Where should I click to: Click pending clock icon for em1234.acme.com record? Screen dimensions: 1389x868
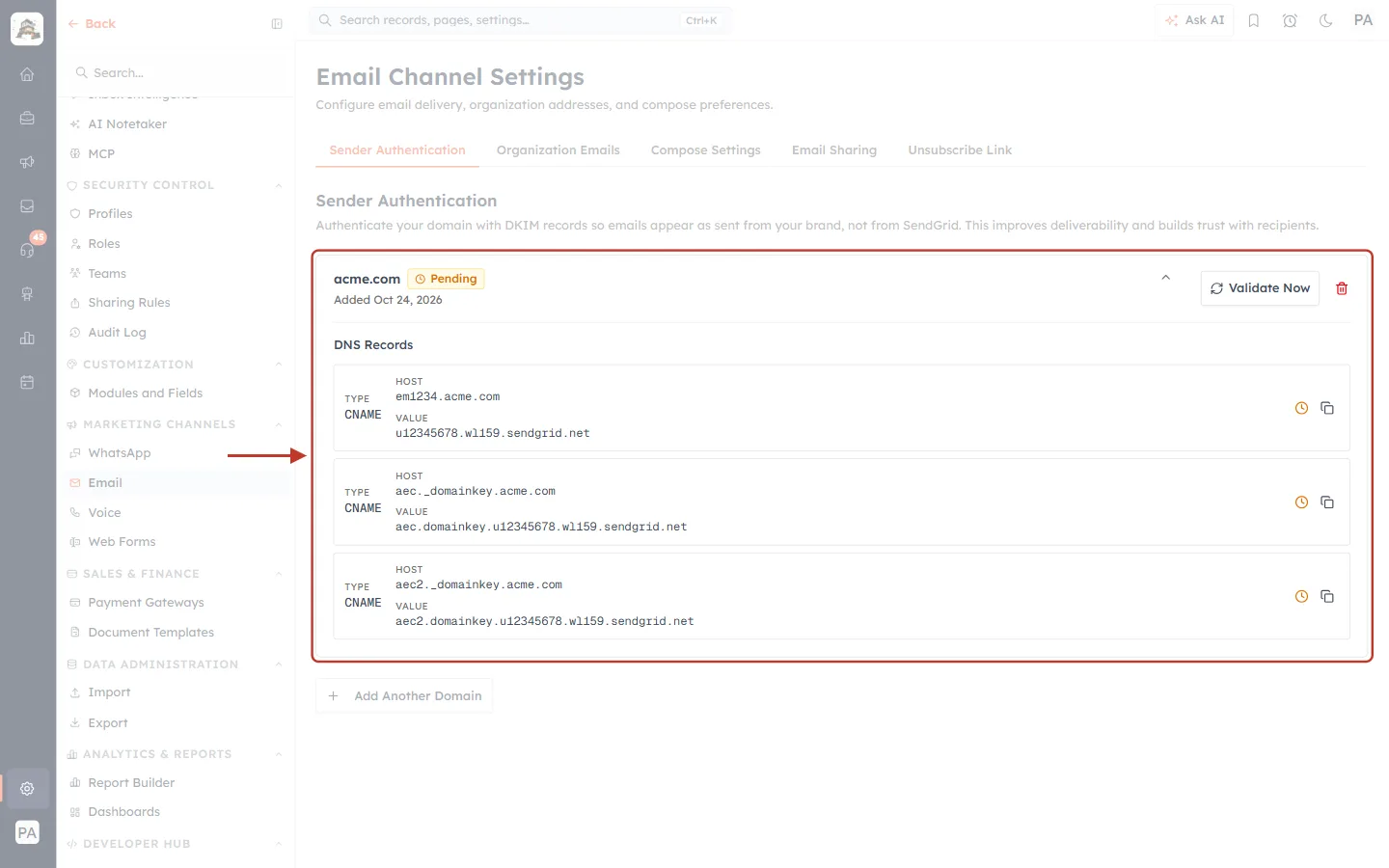(1301, 408)
